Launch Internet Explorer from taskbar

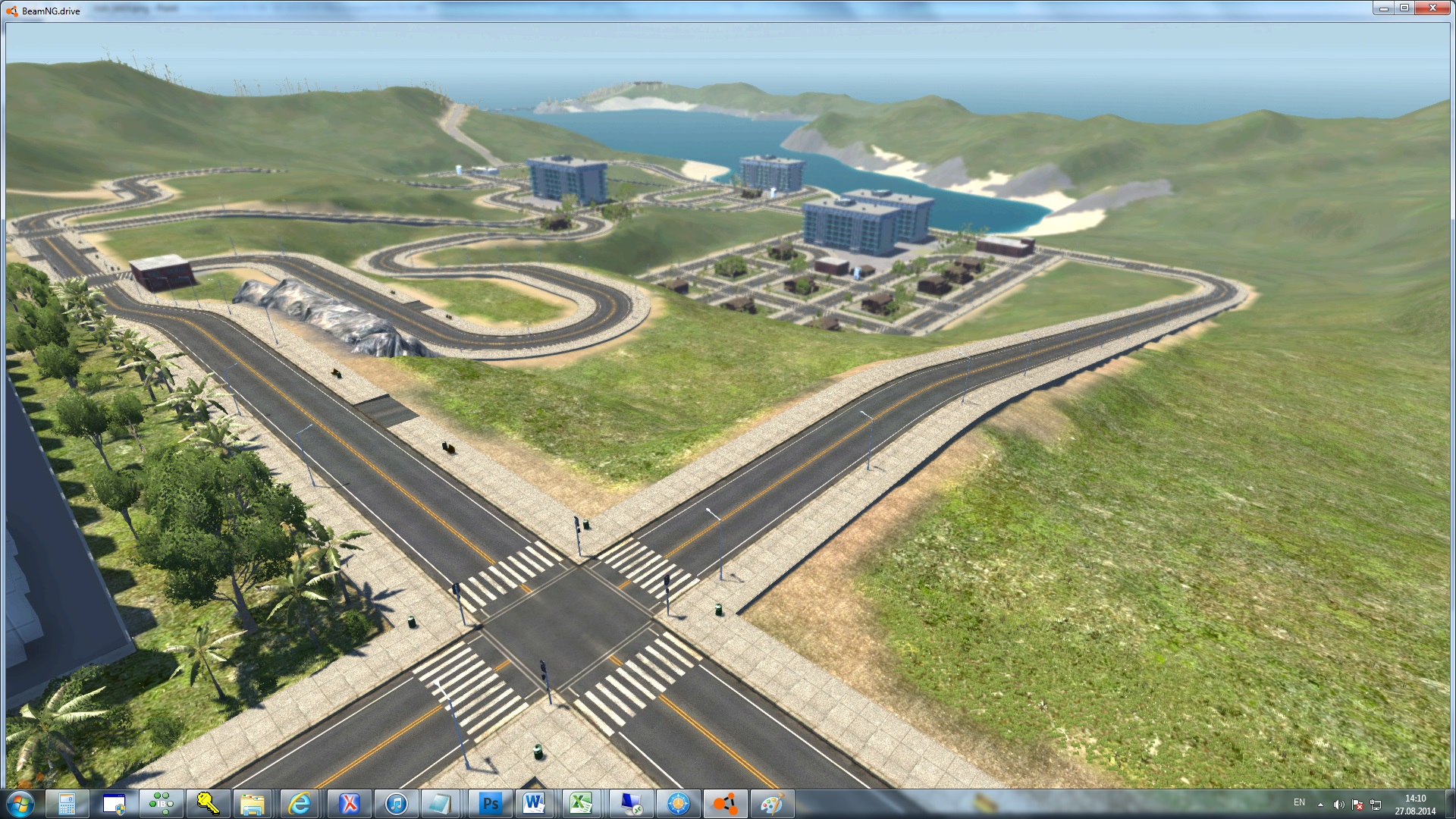tap(300, 804)
